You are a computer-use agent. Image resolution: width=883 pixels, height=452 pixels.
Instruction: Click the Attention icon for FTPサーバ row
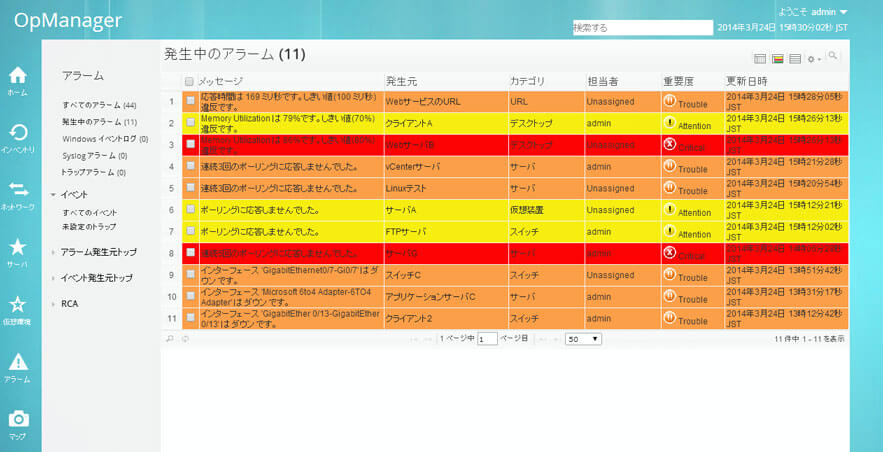[669, 231]
